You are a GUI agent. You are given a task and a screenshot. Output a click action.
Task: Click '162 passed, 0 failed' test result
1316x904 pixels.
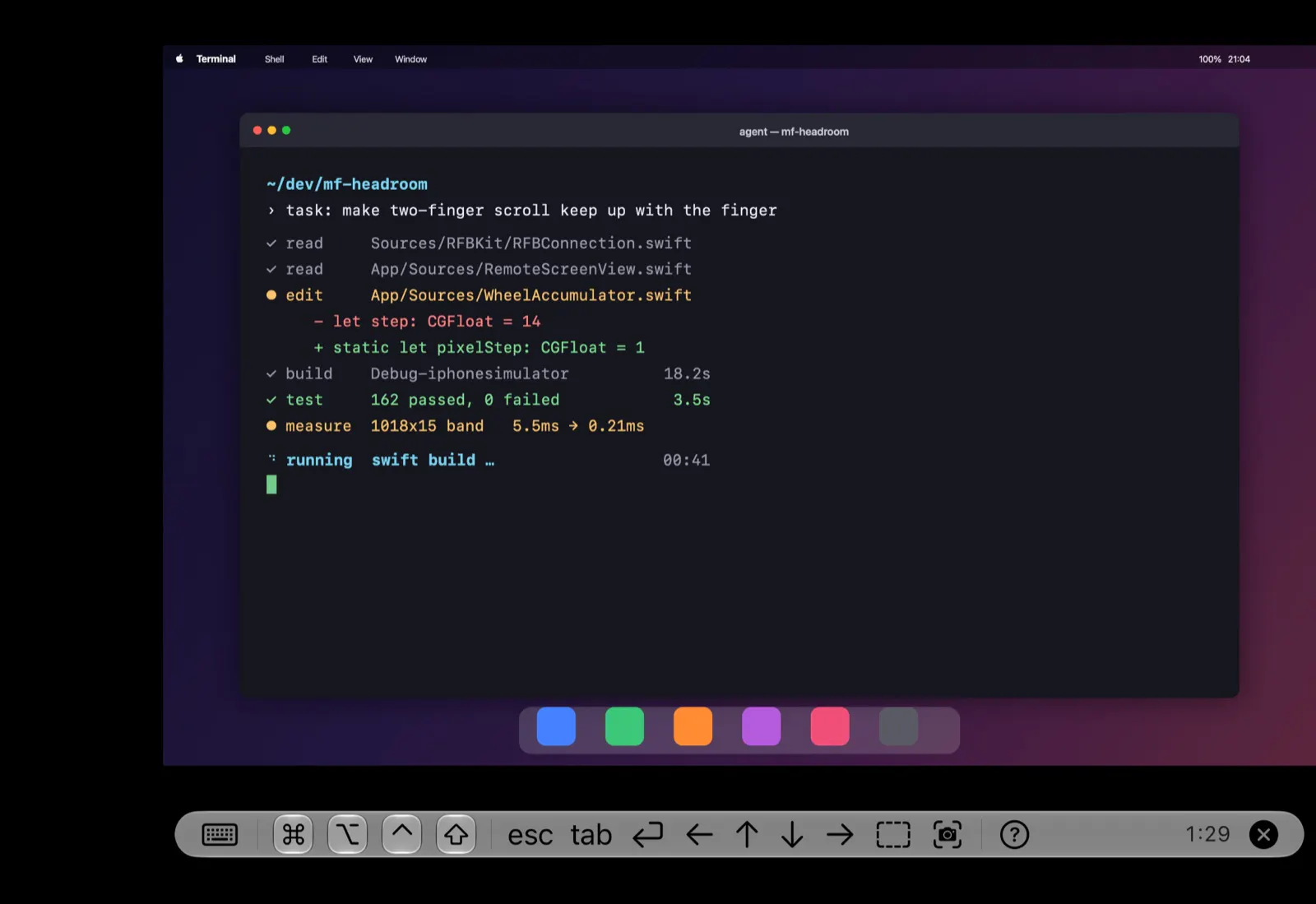coord(465,400)
